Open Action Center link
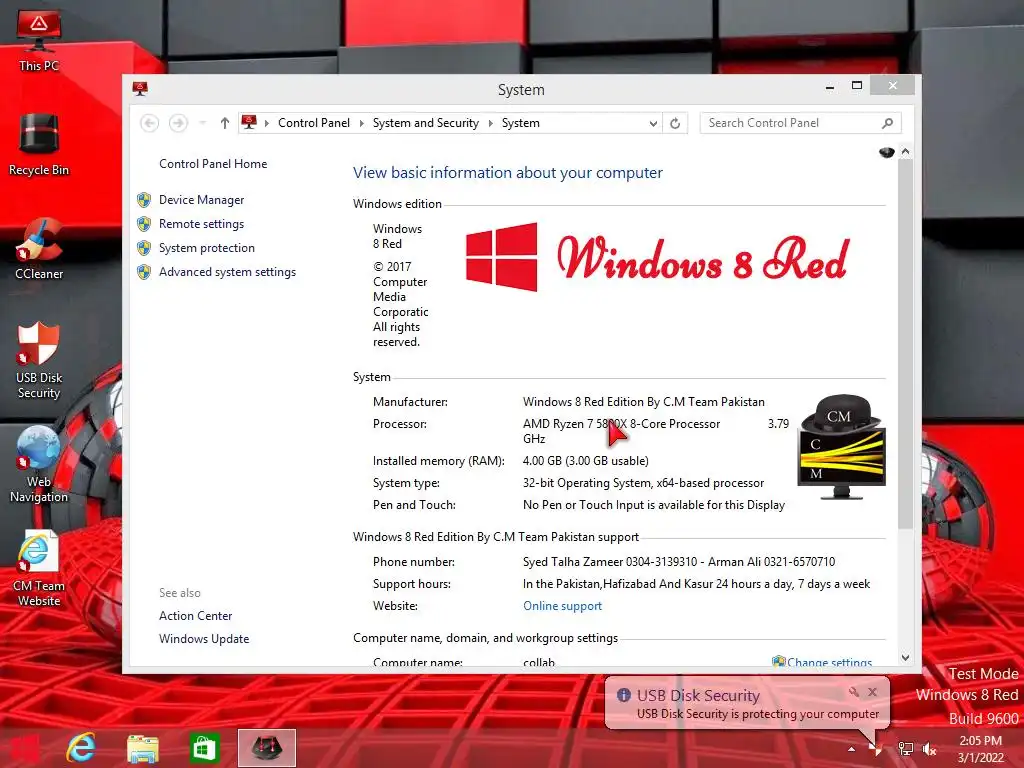Viewport: 1024px width, 768px height. pos(195,616)
